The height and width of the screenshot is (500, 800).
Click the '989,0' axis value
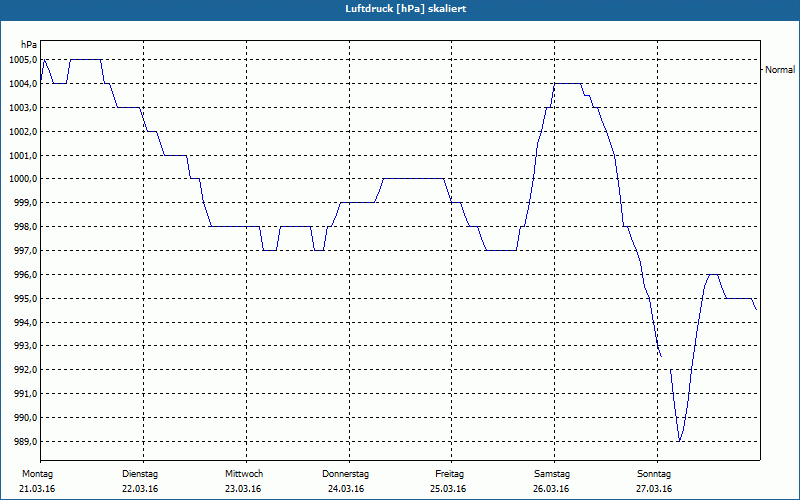(x=25, y=441)
